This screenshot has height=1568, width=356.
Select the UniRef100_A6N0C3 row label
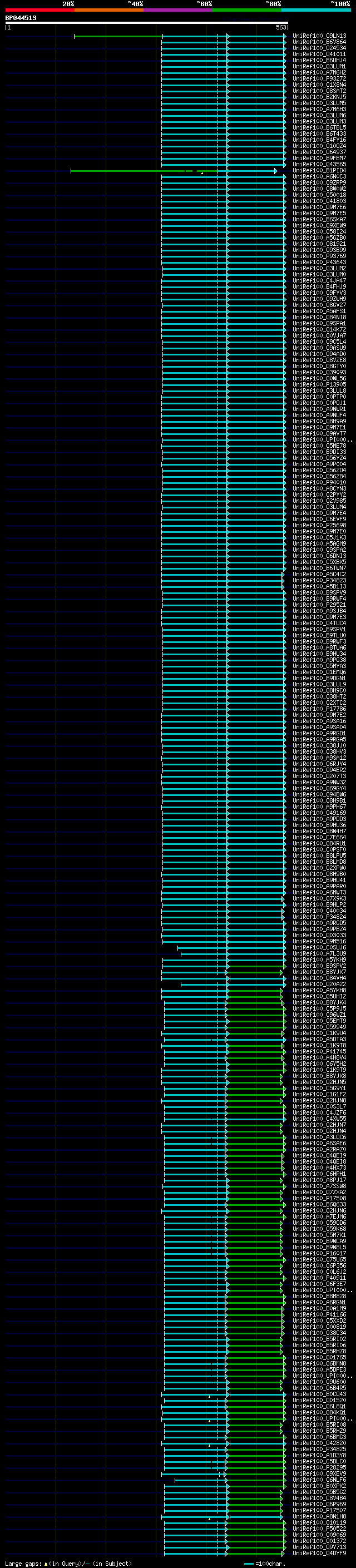[x=319, y=176]
